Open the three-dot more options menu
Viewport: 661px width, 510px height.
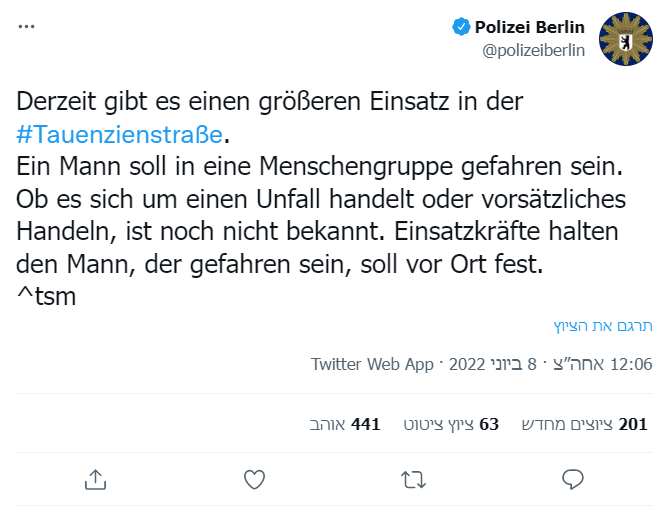click(26, 27)
